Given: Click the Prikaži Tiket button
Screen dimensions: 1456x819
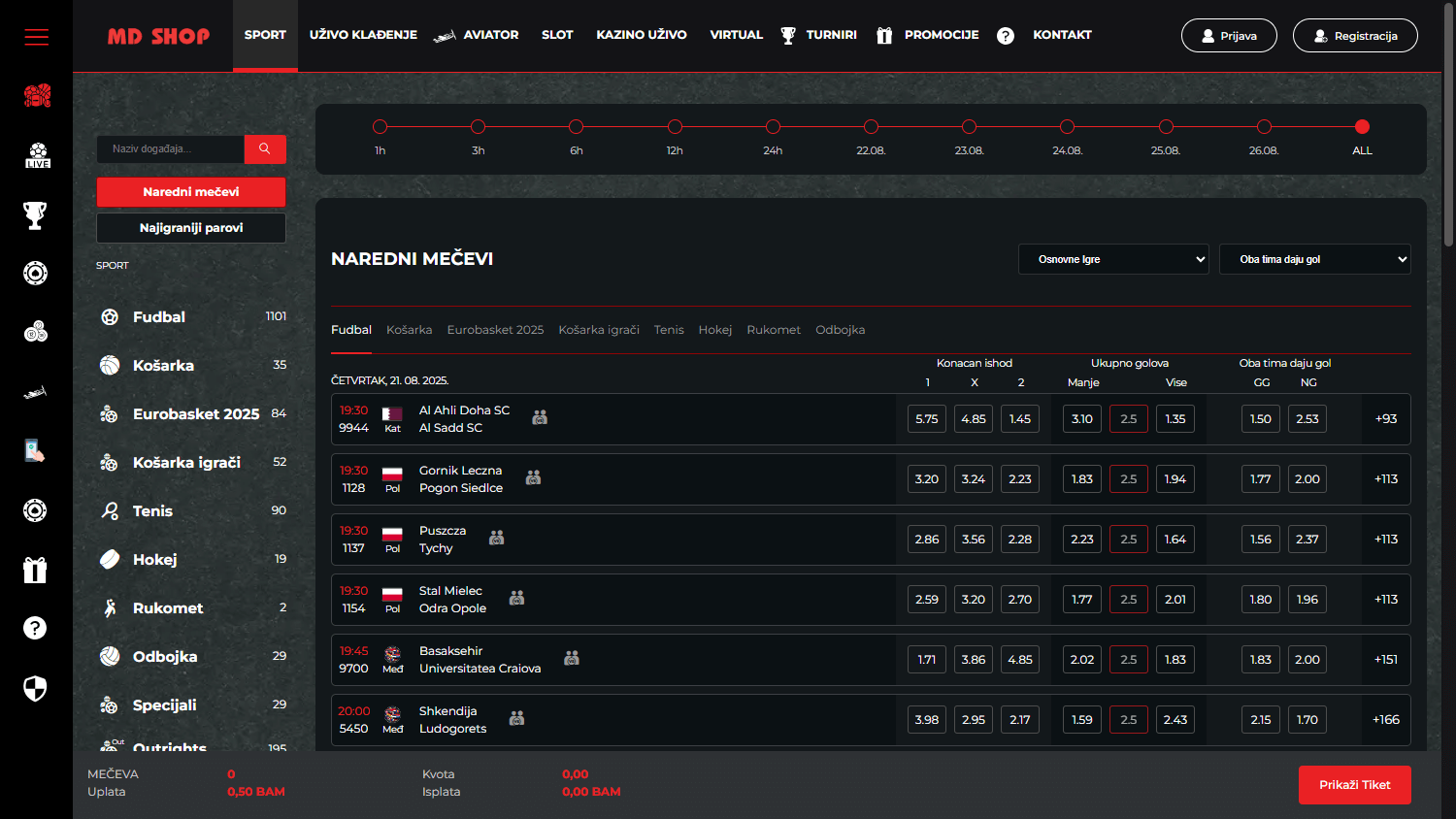Looking at the screenshot, I should (1354, 785).
